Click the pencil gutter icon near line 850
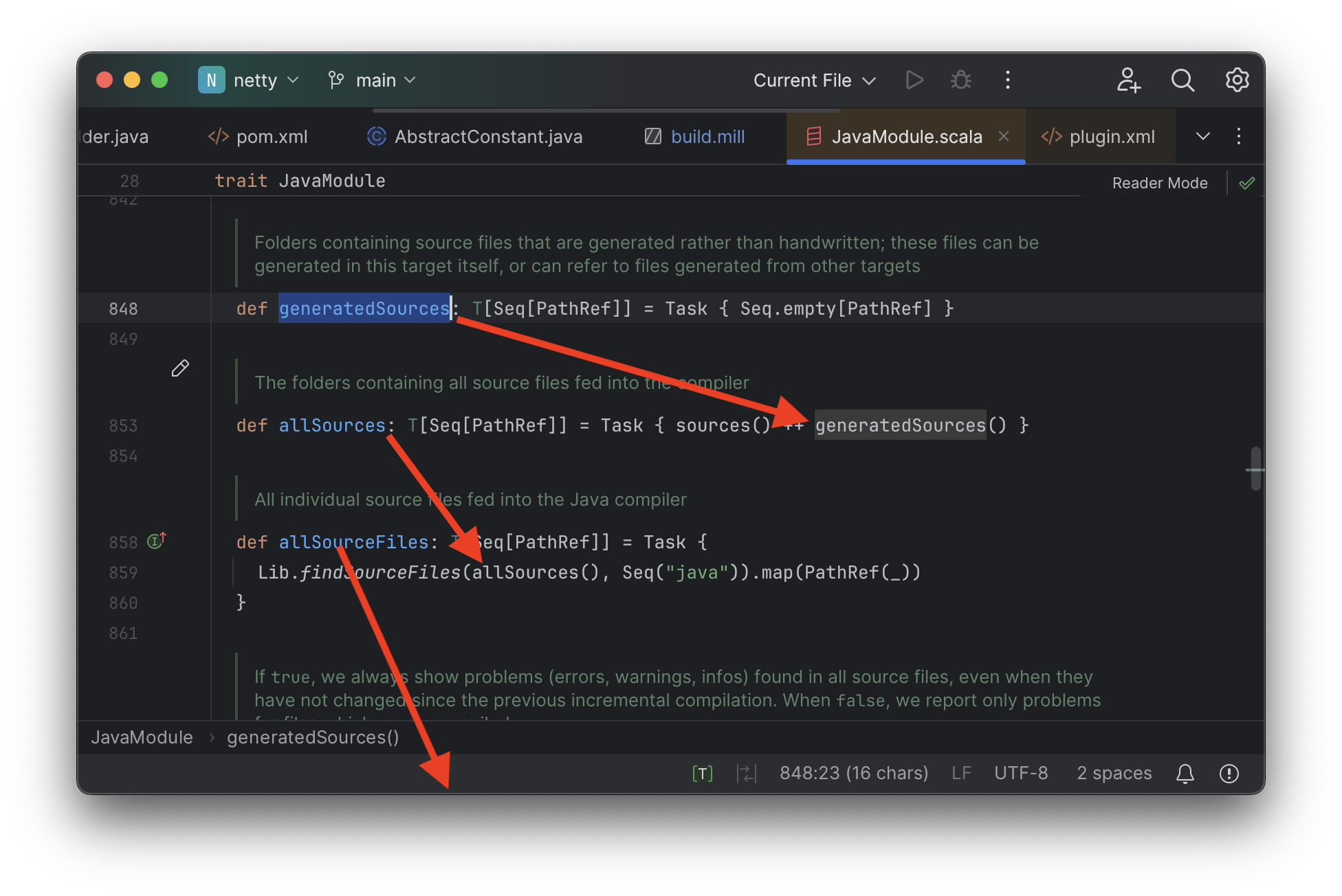1342x896 pixels. pyautogui.click(x=179, y=368)
